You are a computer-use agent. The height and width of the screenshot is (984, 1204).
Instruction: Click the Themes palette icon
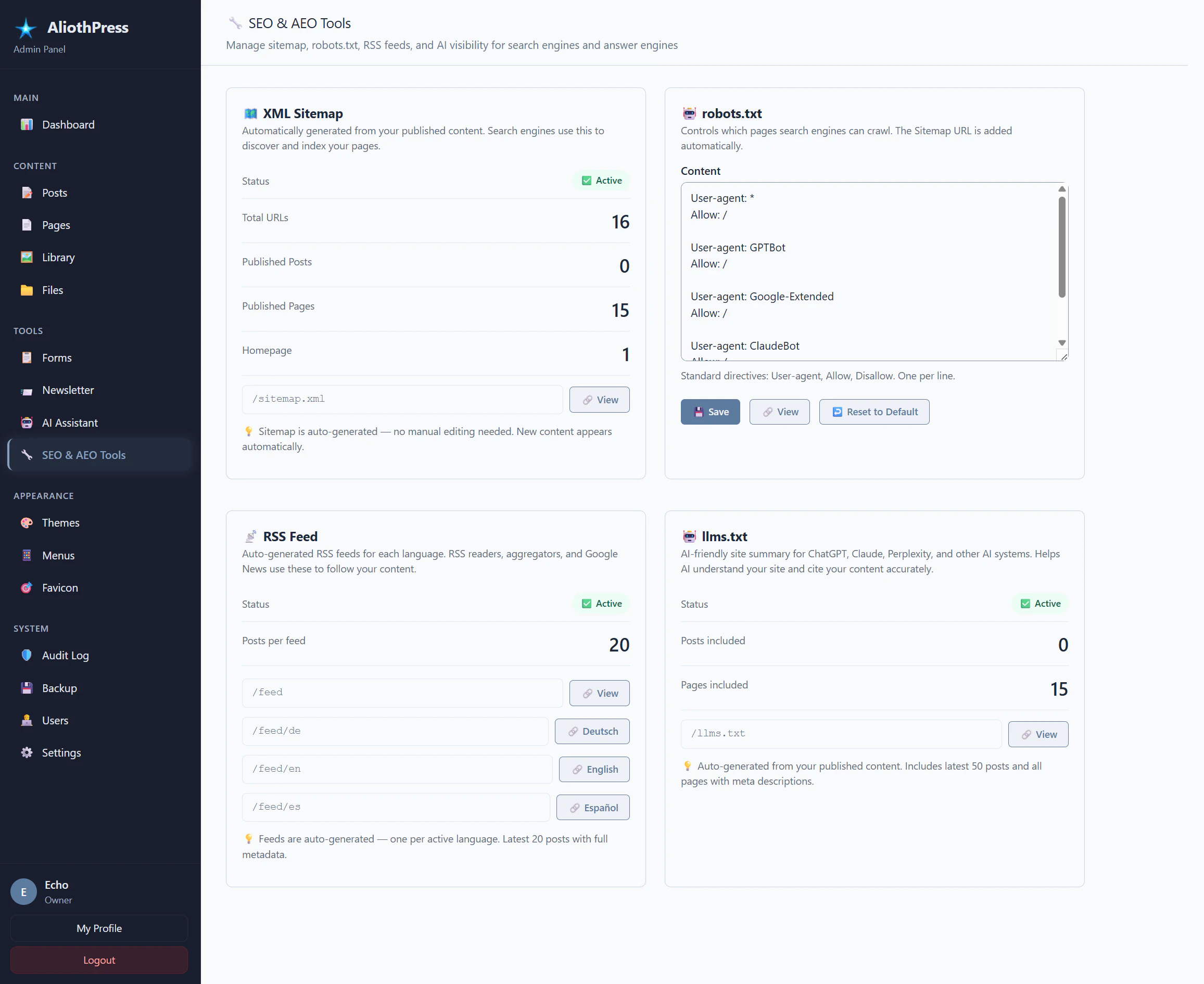pyautogui.click(x=27, y=522)
